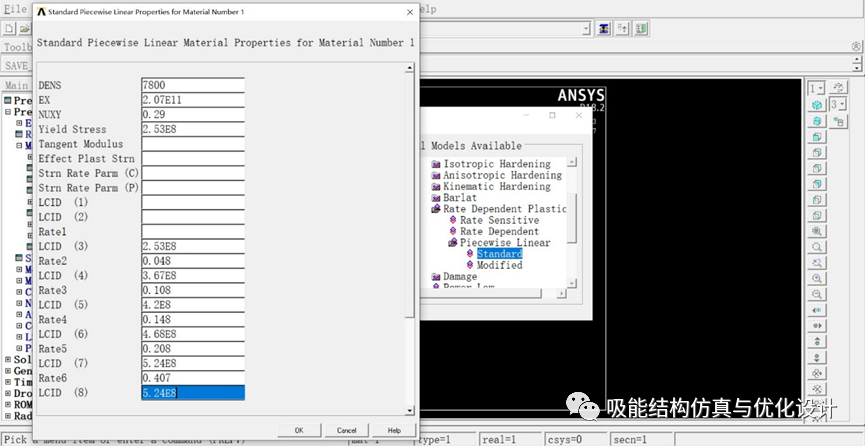Expand the Sol item in Main Menu
The width and height of the screenshot is (865, 446).
click(8, 360)
